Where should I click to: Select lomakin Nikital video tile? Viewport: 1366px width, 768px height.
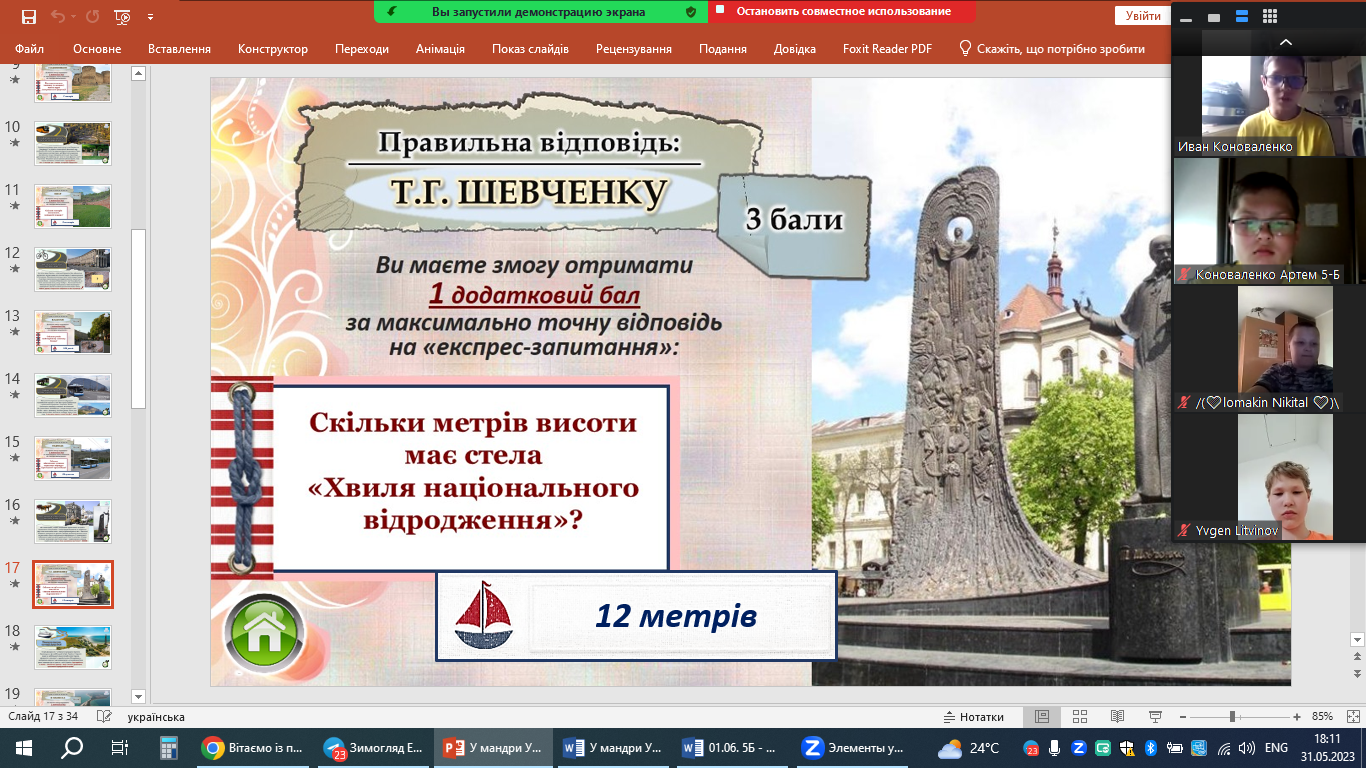[1269, 348]
